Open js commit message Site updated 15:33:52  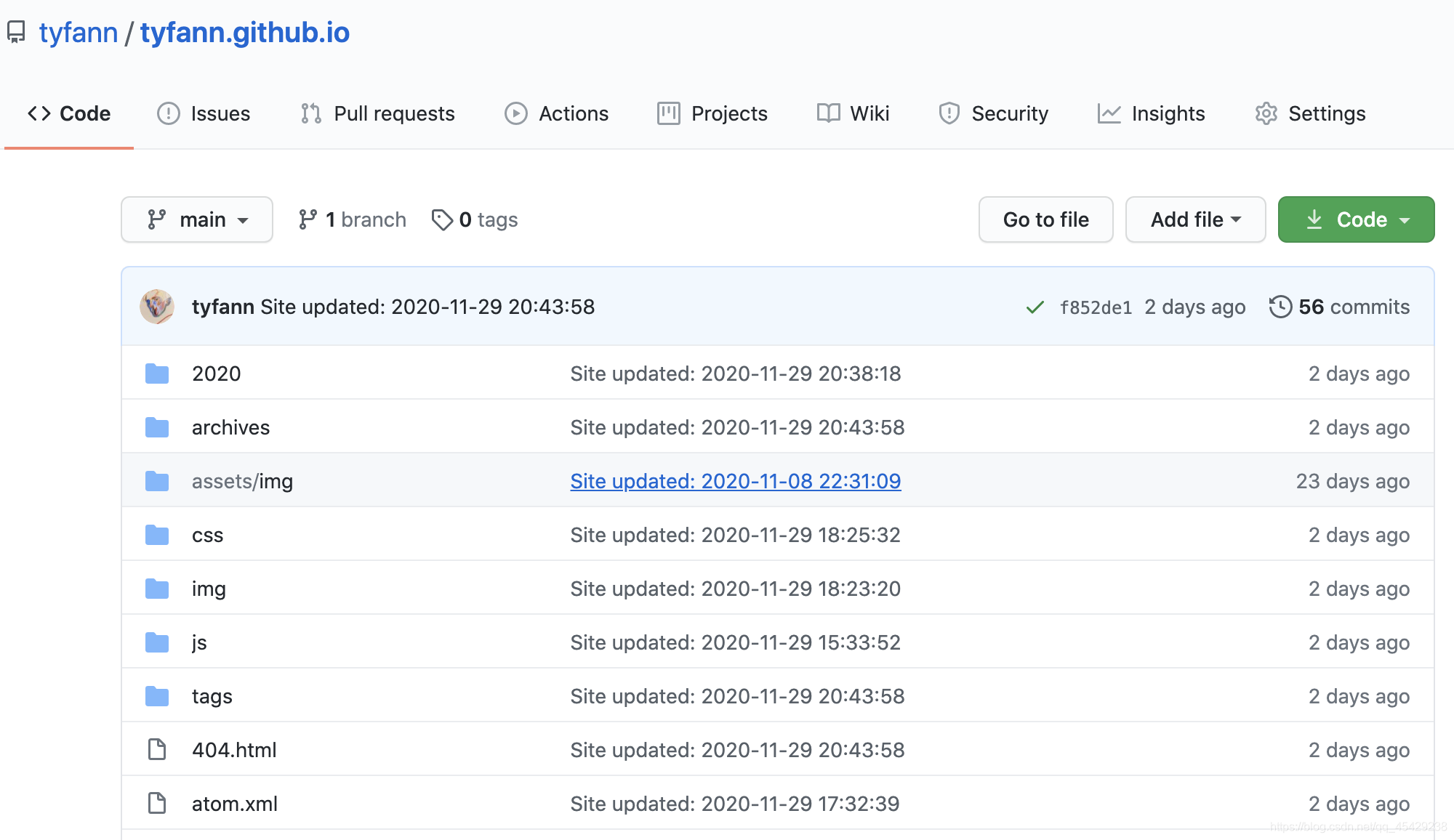(x=735, y=642)
